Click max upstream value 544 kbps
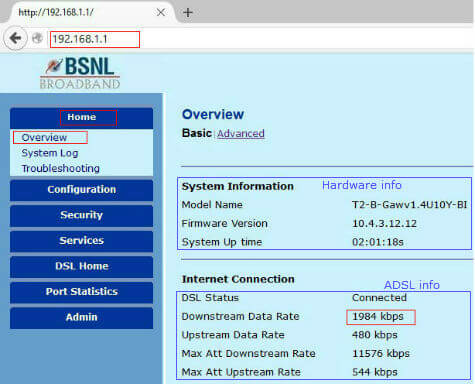475x384 pixels. (375, 372)
